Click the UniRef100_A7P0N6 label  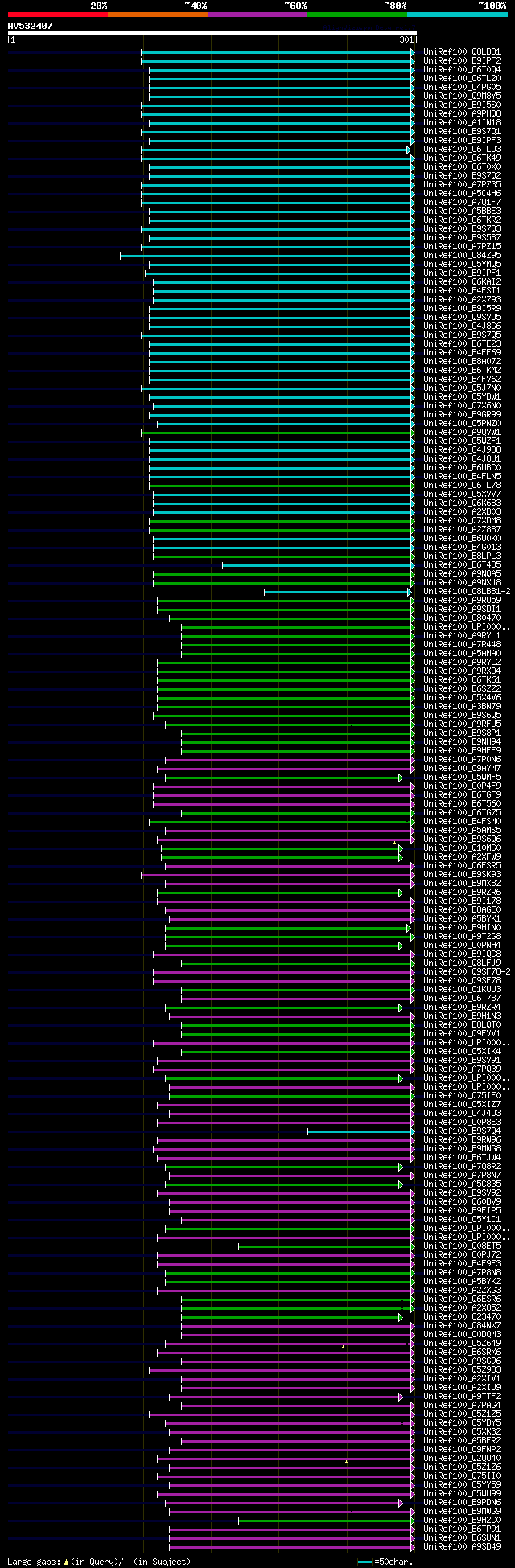click(462, 759)
